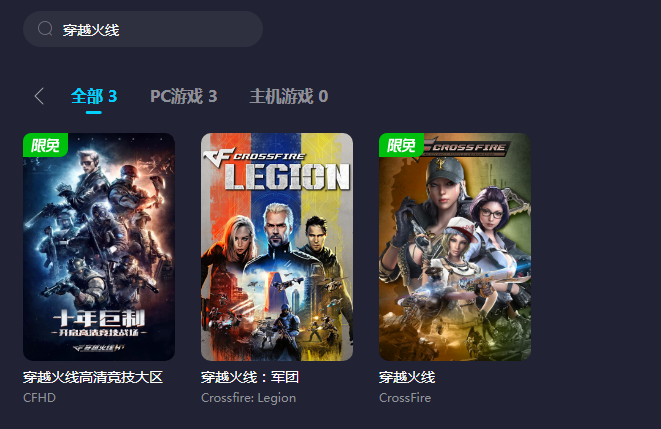The image size is (661, 429).
Task: Open the 穿越火线高清竞技大区 cover image
Action: 99,247
